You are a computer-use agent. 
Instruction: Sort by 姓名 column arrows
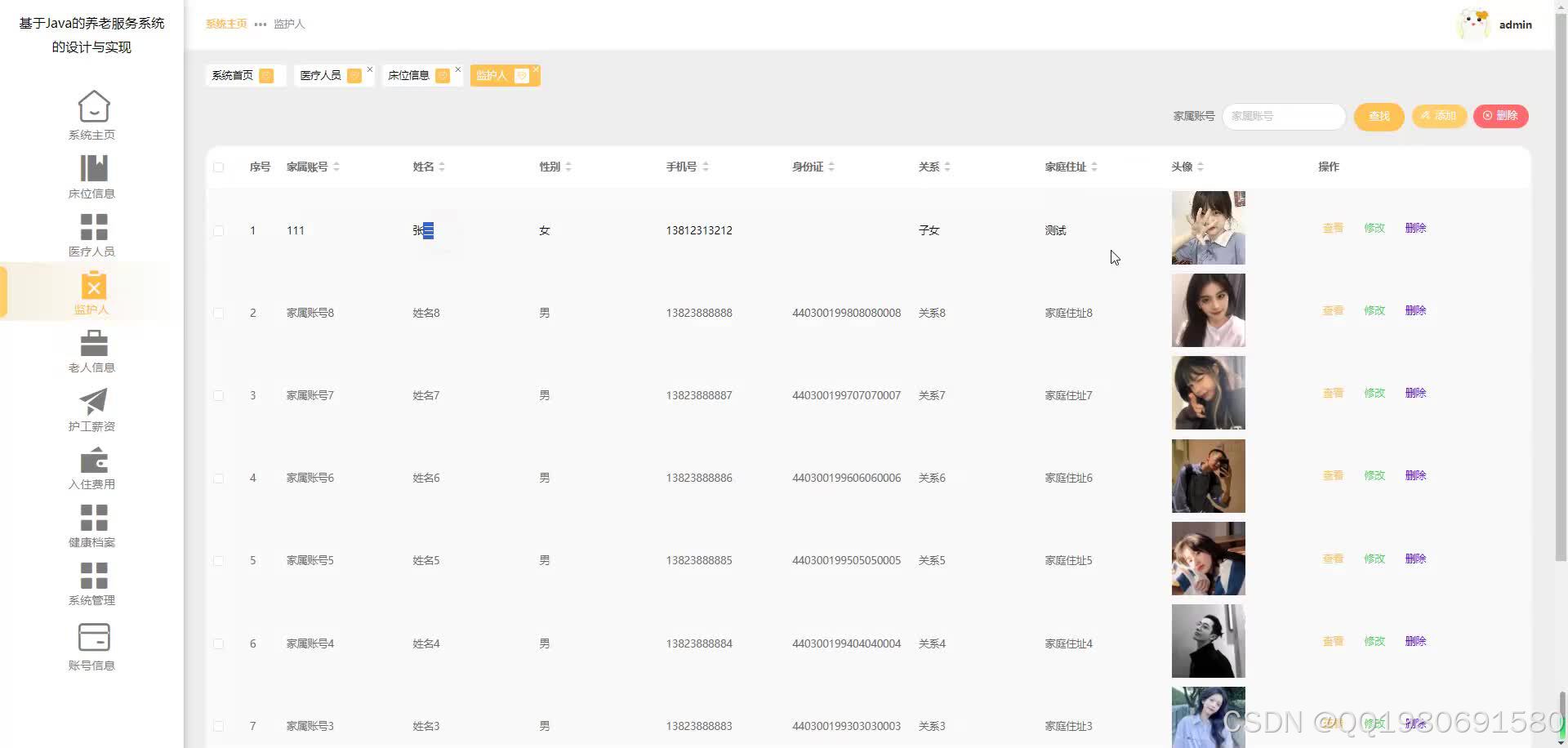tap(442, 167)
